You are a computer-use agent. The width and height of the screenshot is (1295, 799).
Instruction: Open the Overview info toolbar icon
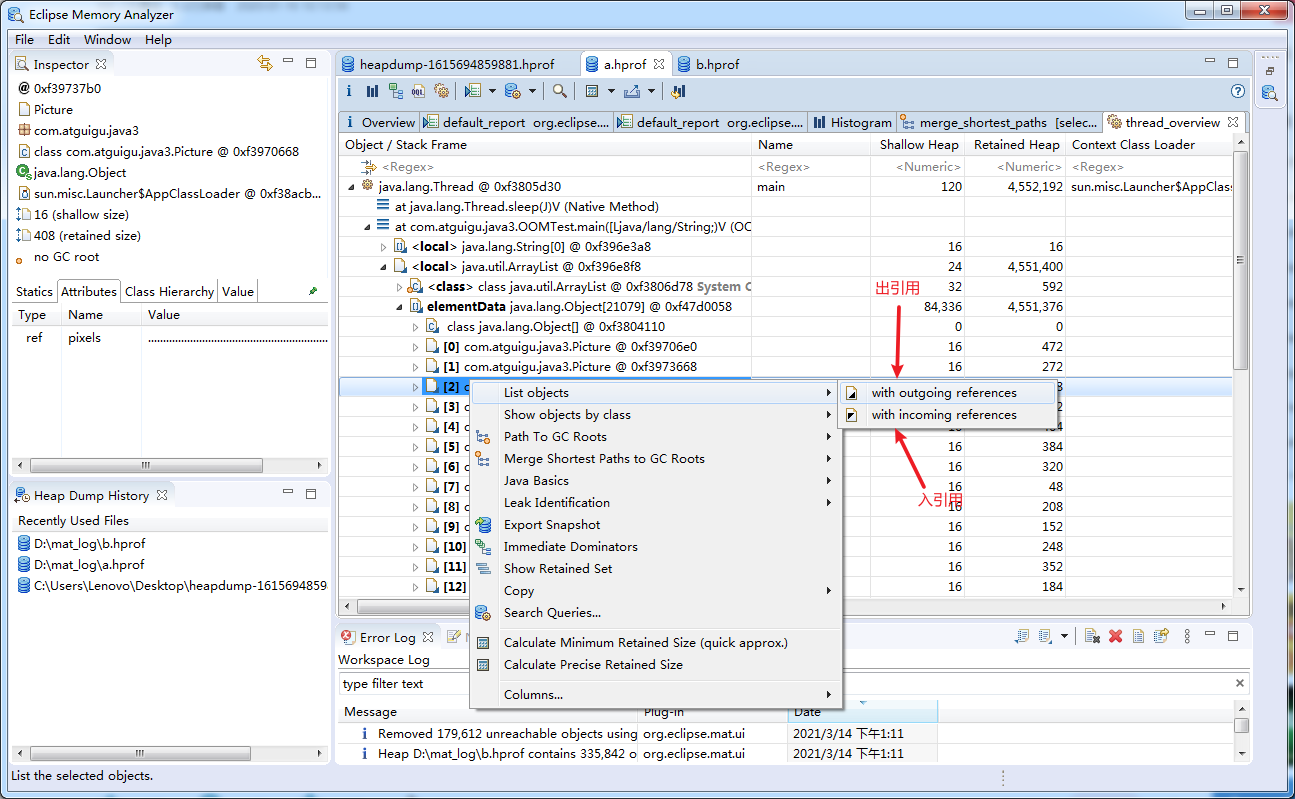[x=348, y=91]
